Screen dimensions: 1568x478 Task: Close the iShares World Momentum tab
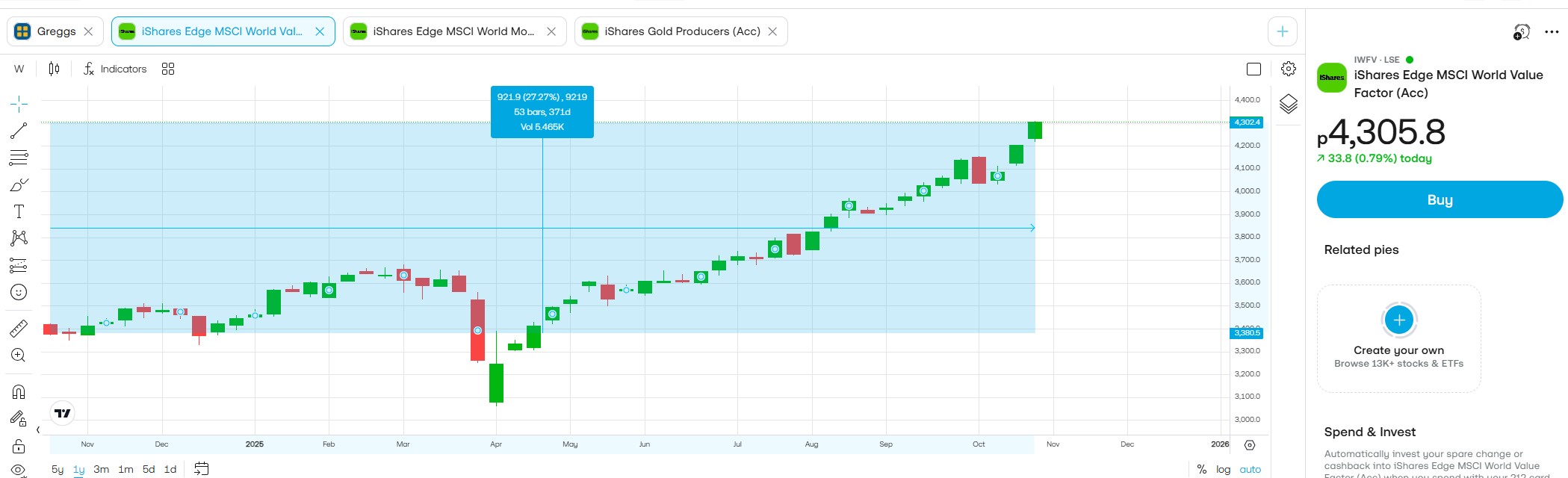tap(551, 31)
